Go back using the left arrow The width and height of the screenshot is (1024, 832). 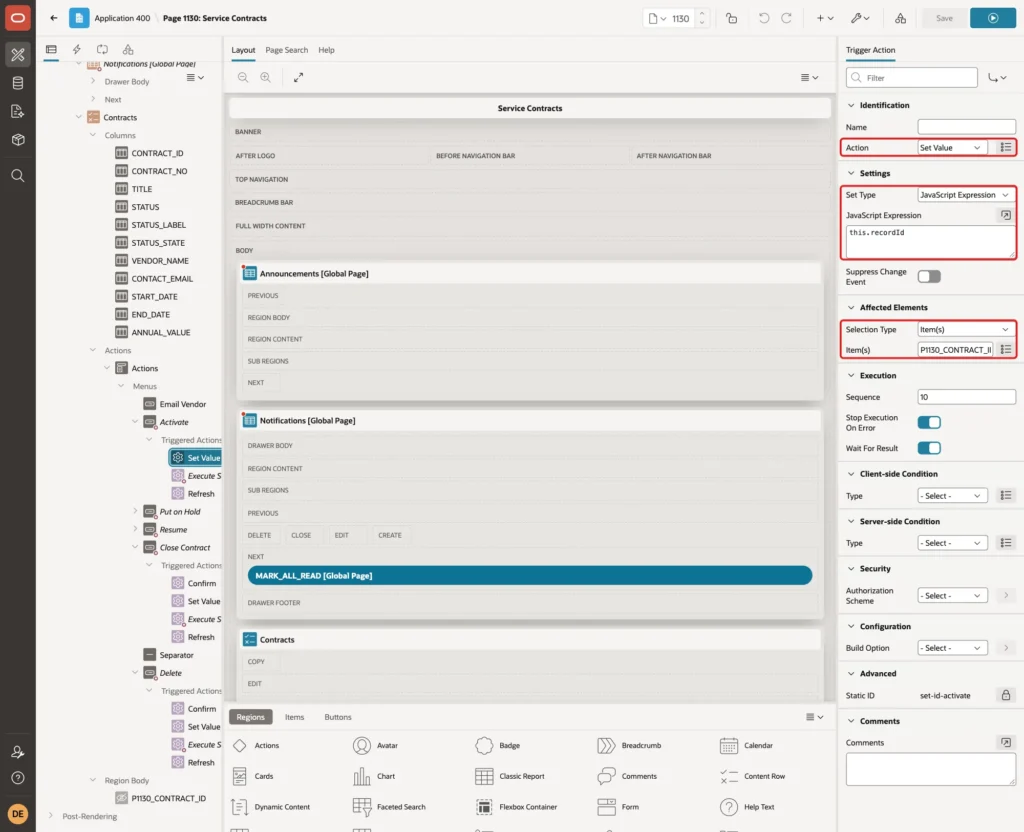click(54, 18)
